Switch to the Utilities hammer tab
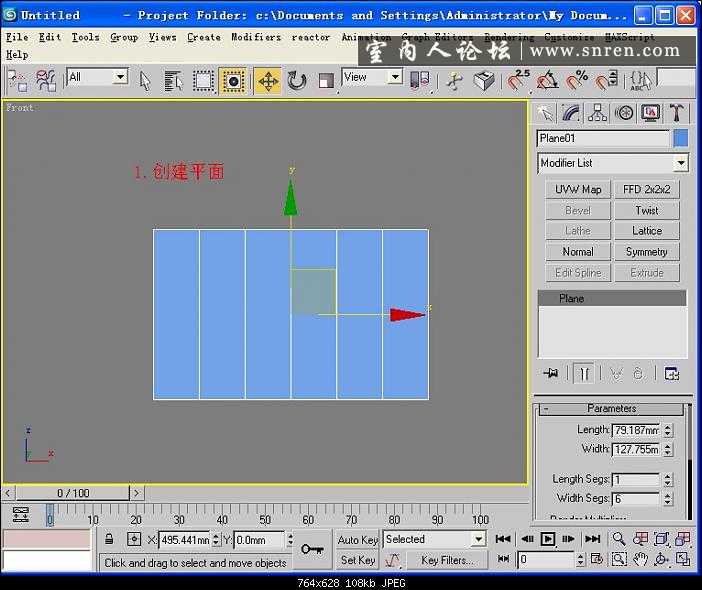The image size is (702, 590). click(x=676, y=113)
